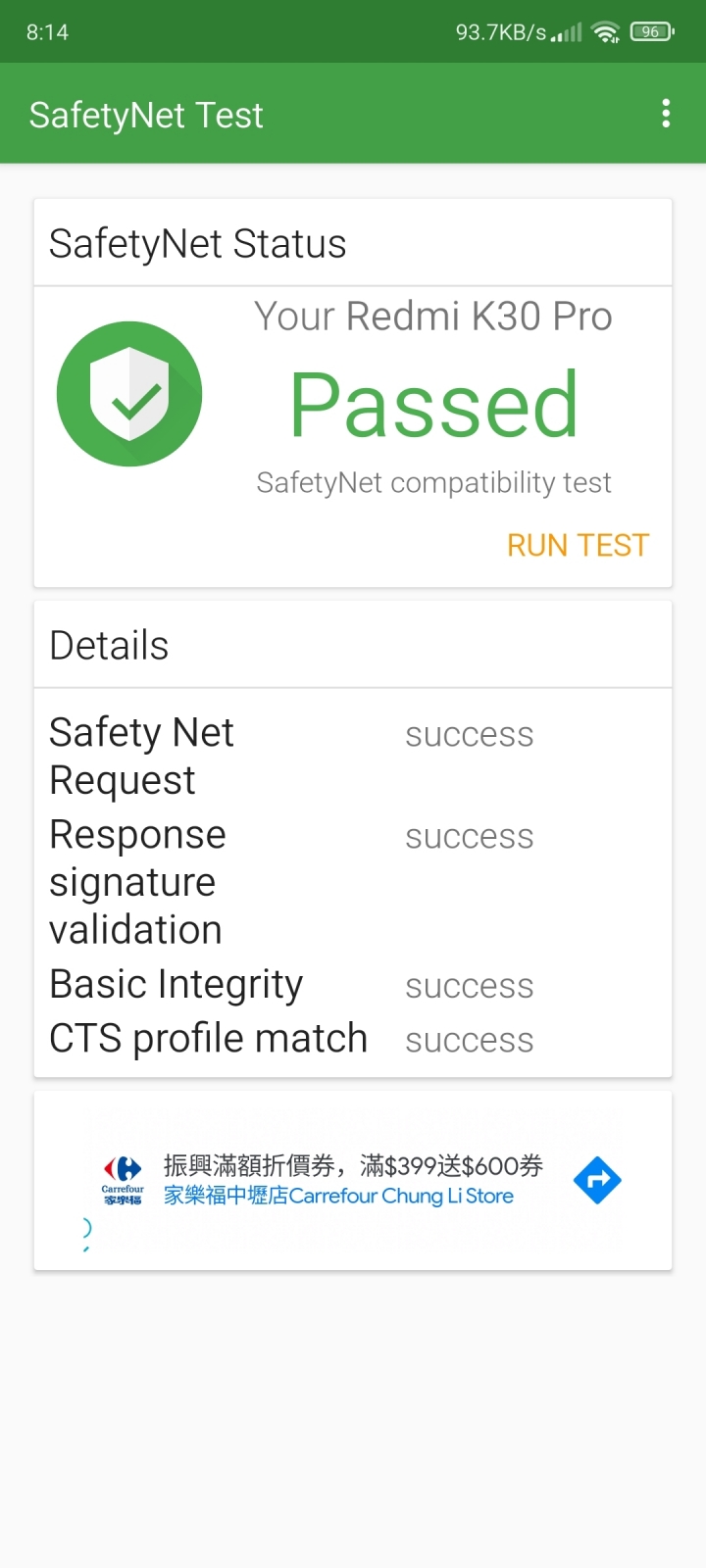Tap the large Passed result text
The image size is (706, 1568).
433,405
